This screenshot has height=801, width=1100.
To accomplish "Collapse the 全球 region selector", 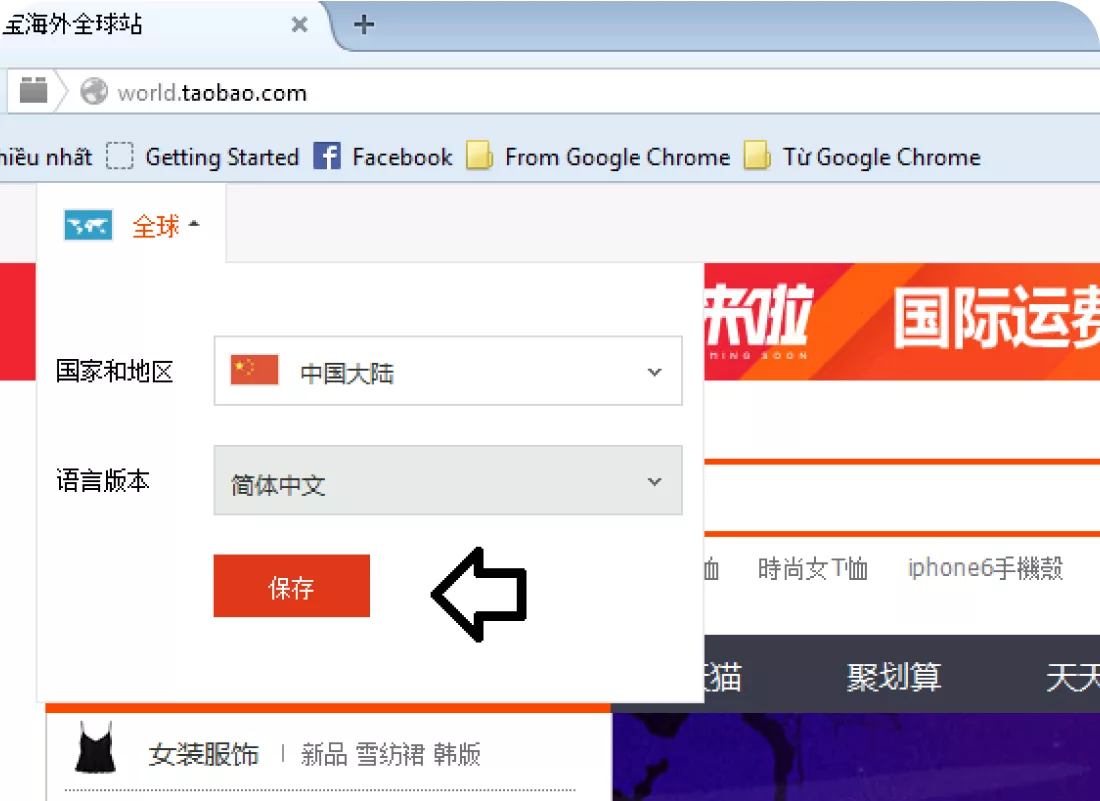I will click(x=165, y=227).
